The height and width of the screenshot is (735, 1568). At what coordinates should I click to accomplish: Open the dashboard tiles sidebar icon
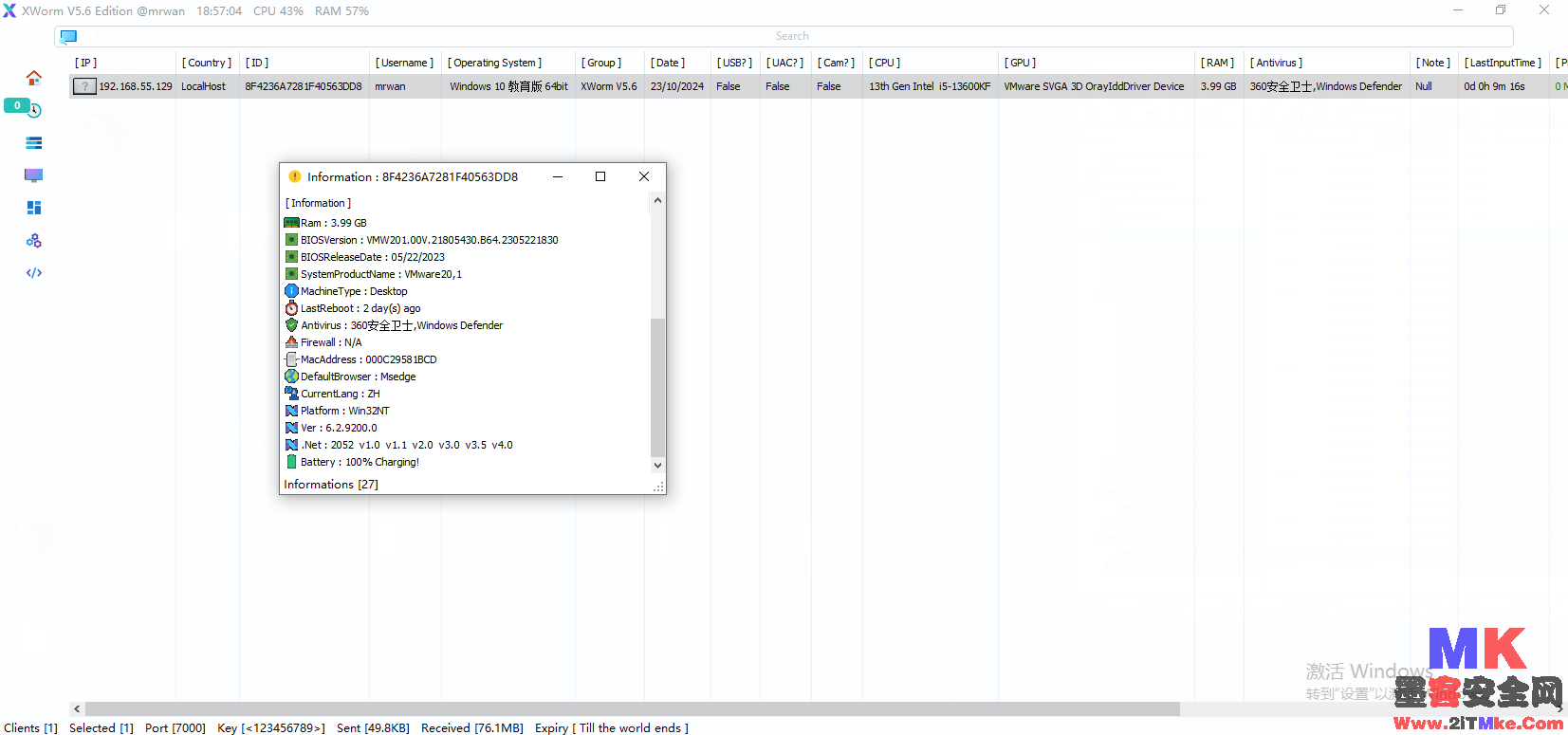[x=34, y=208]
